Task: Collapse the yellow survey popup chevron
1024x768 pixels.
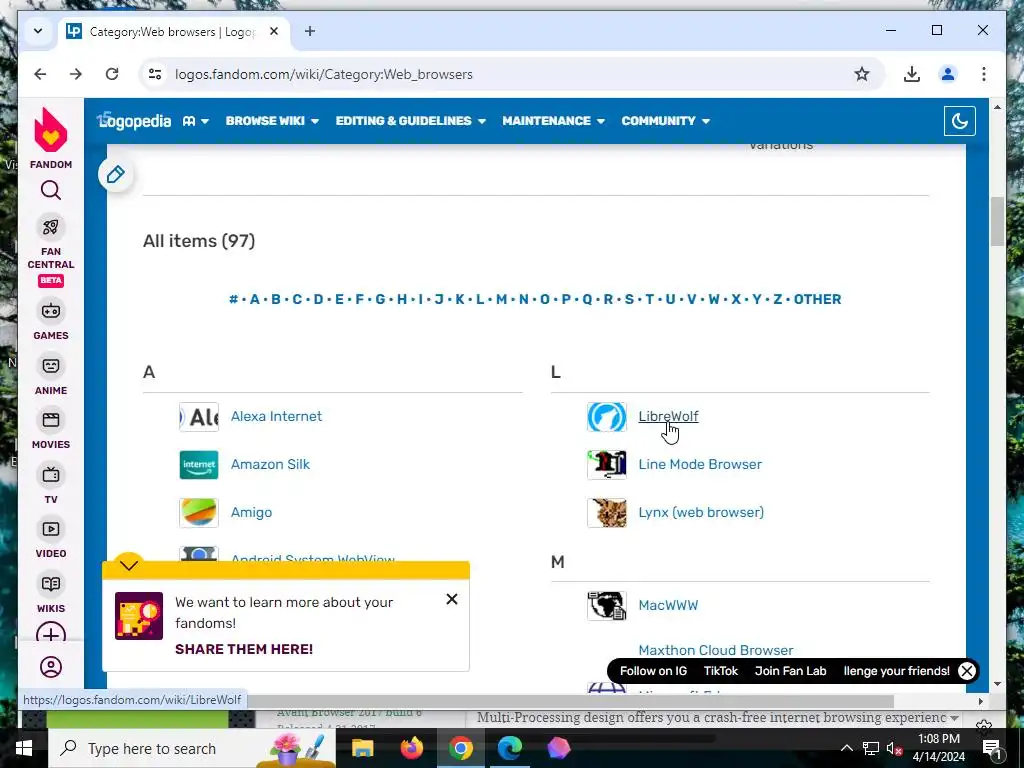Action: coord(129,565)
